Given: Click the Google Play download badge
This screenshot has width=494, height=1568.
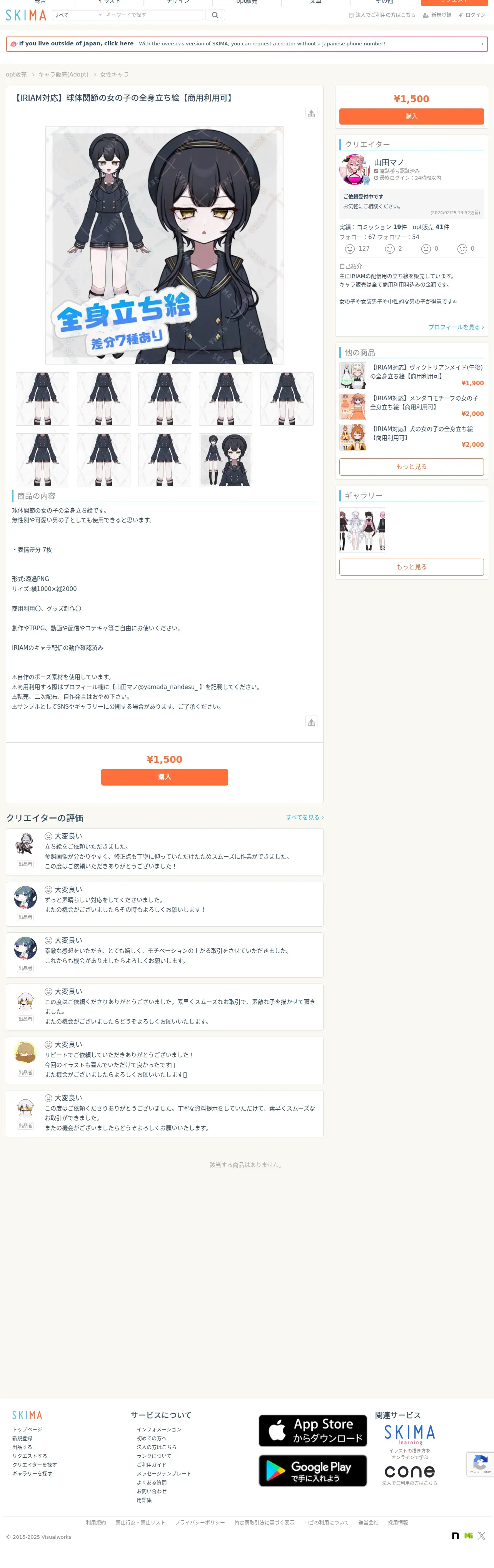Looking at the screenshot, I should [312, 1471].
